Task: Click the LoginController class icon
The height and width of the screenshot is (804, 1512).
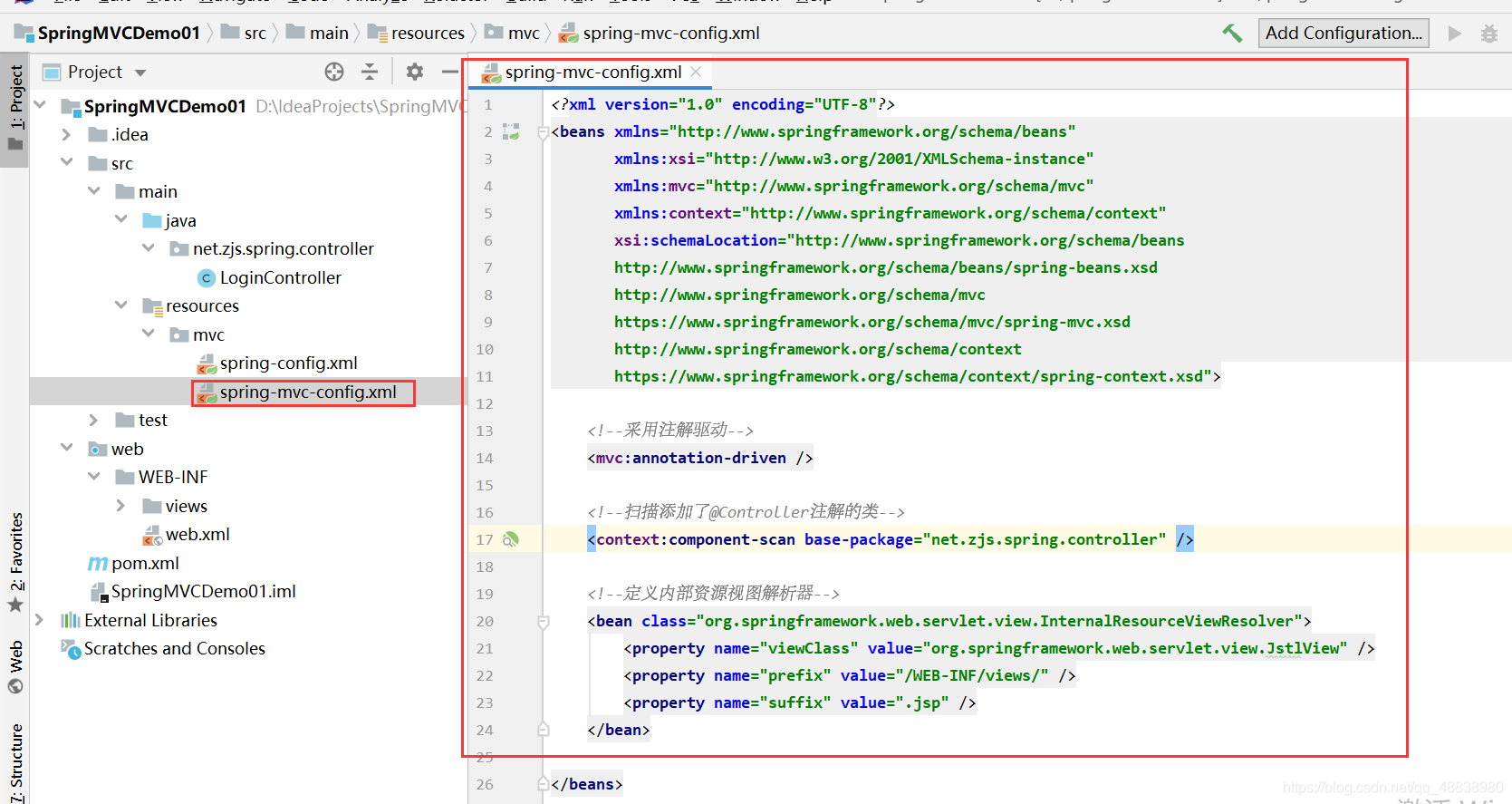Action: pyautogui.click(x=207, y=278)
